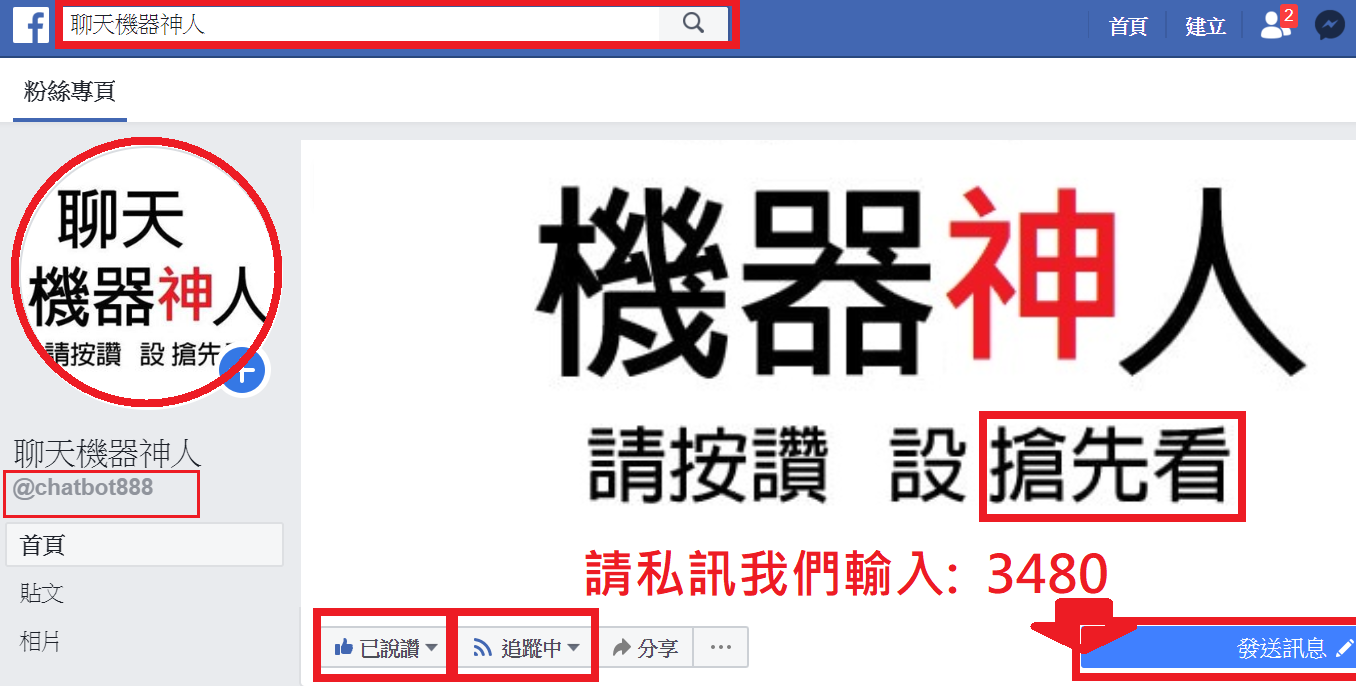Open 建立 link in top bar
The width and height of the screenshot is (1356, 686).
1206,27
